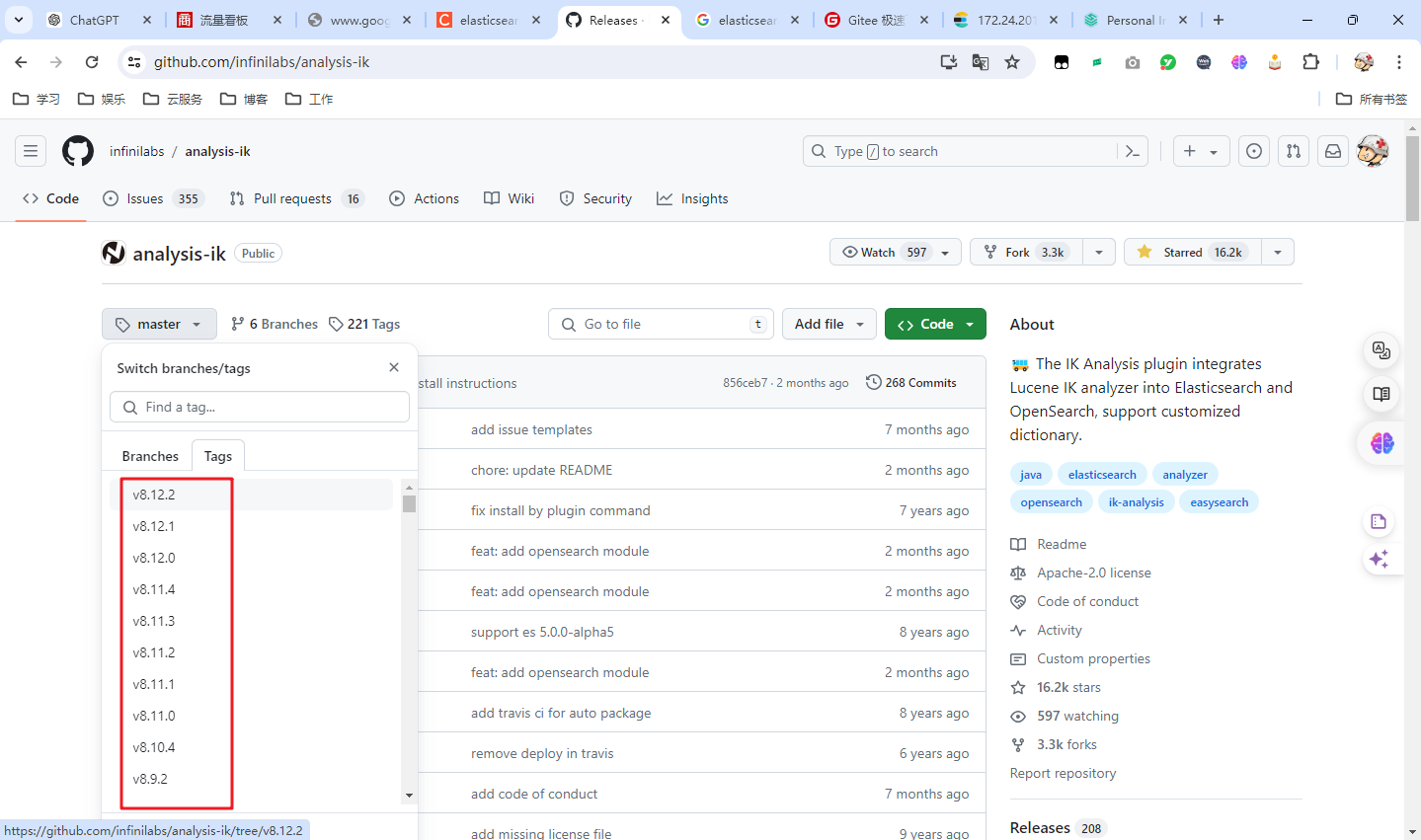
Task: Click the screenshot camera extension icon
Action: pyautogui.click(x=1133, y=61)
